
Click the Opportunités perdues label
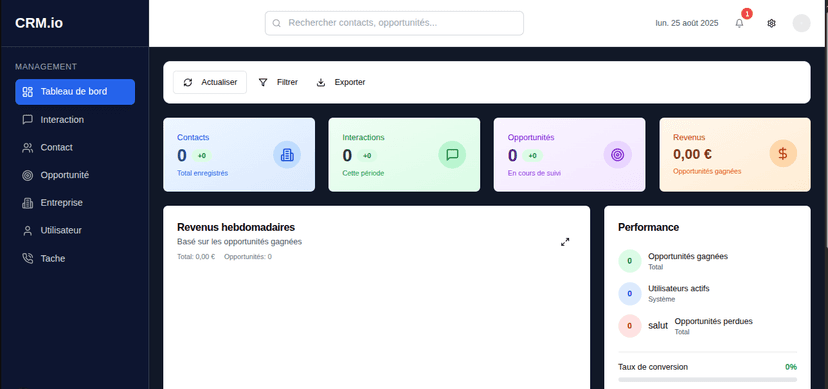713,321
